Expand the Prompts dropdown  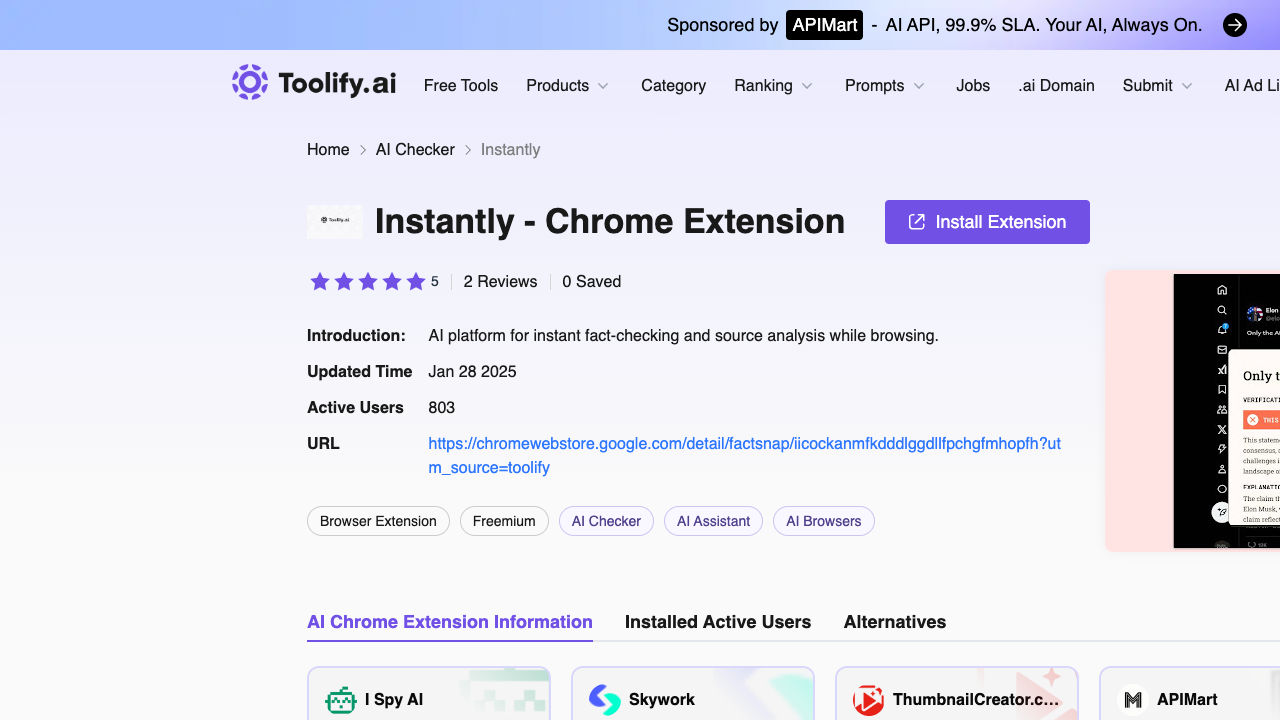[x=885, y=86]
